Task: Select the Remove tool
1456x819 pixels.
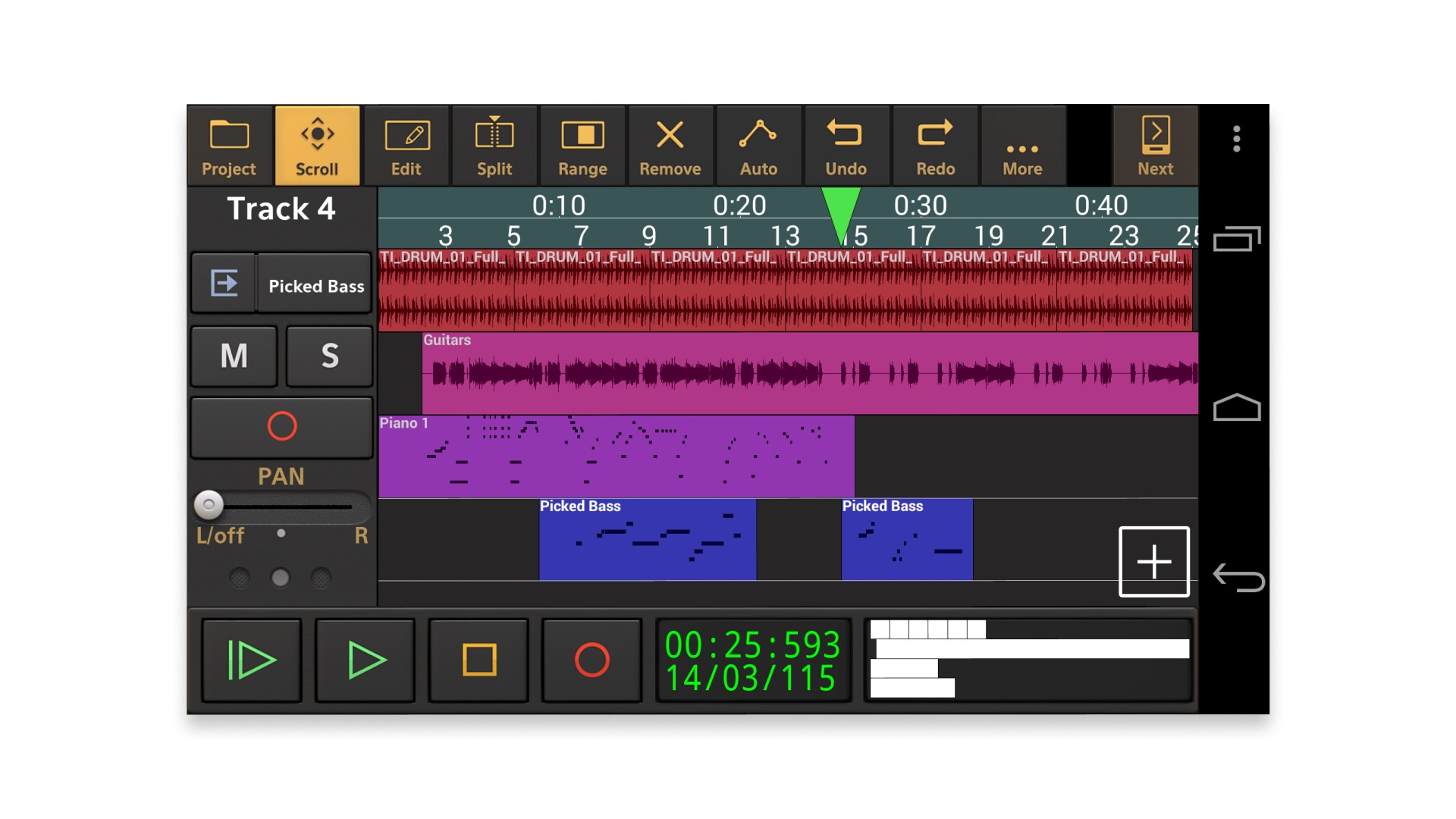Action: [x=670, y=146]
